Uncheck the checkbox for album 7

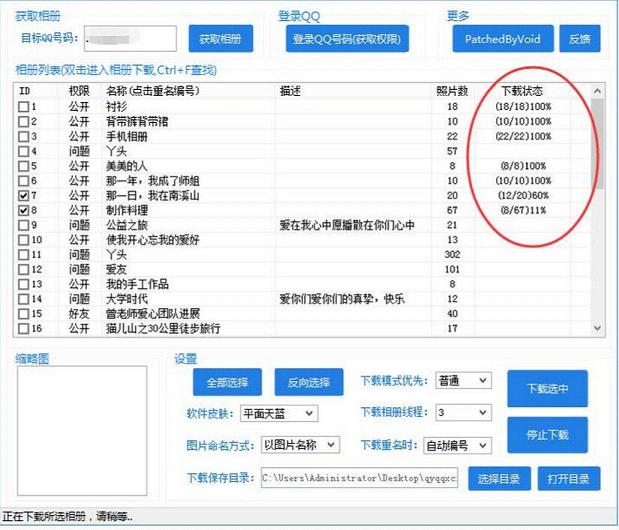coord(24,196)
